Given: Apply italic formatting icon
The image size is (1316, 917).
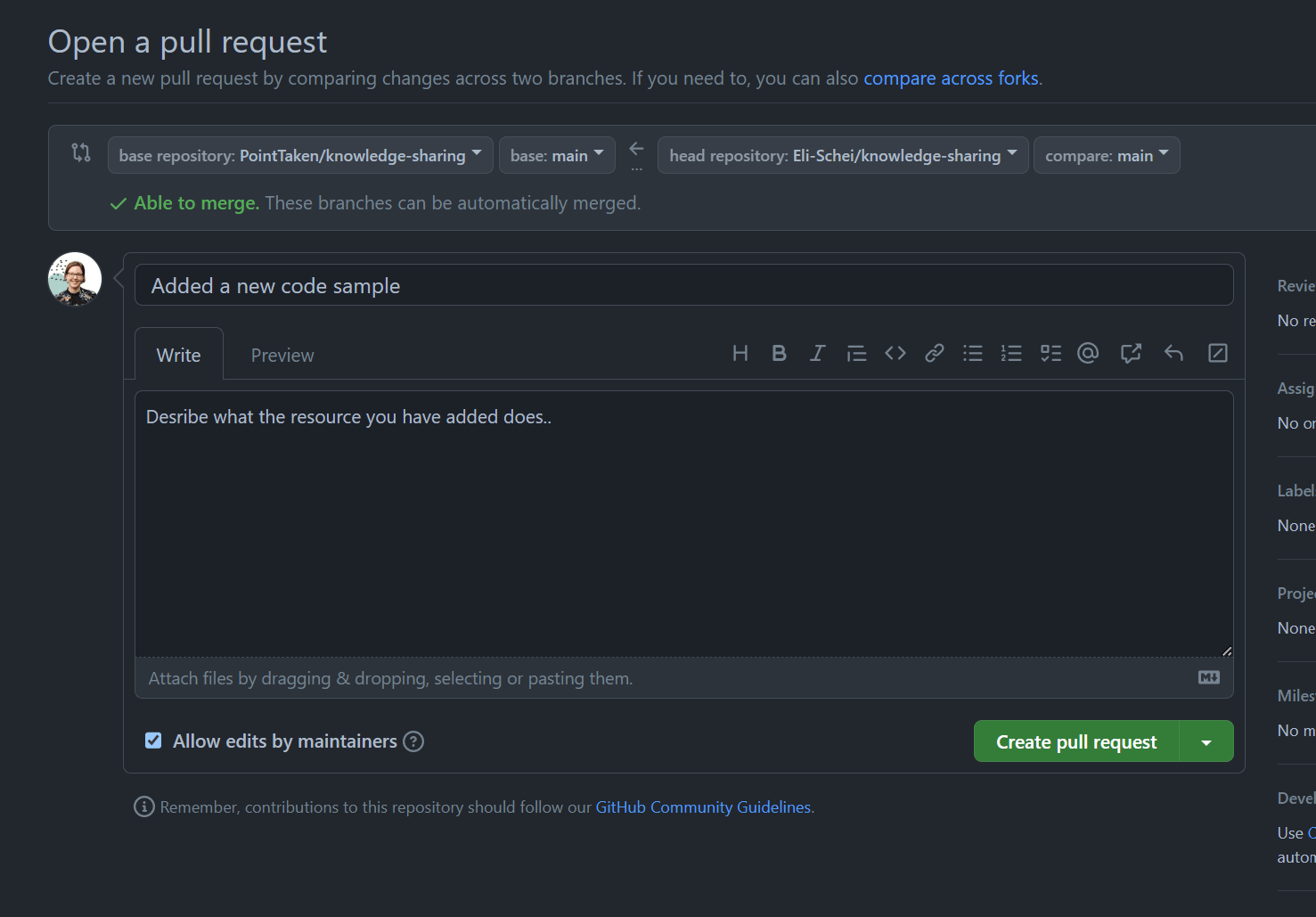Looking at the screenshot, I should (x=817, y=354).
